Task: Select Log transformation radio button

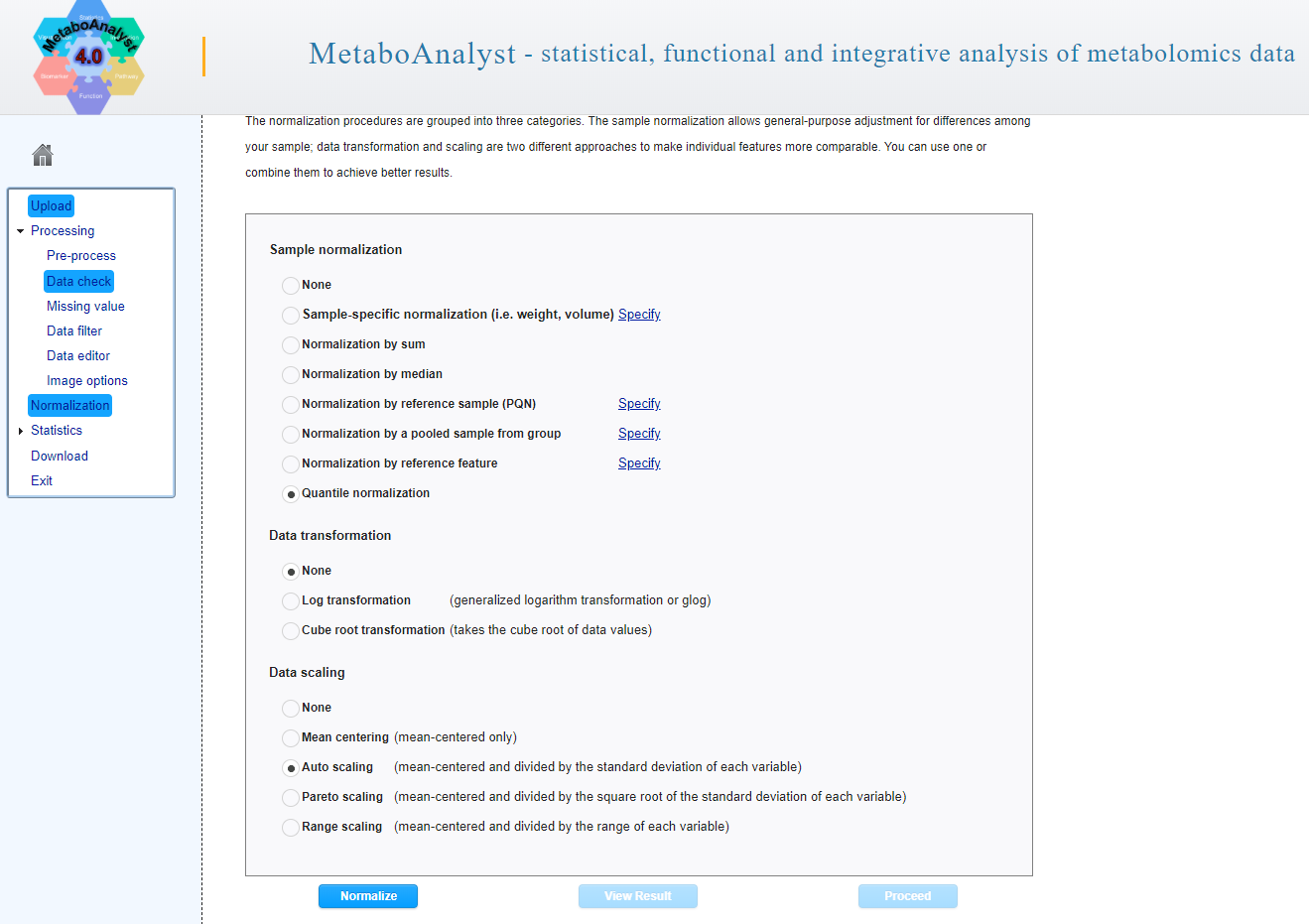Action: coord(291,601)
